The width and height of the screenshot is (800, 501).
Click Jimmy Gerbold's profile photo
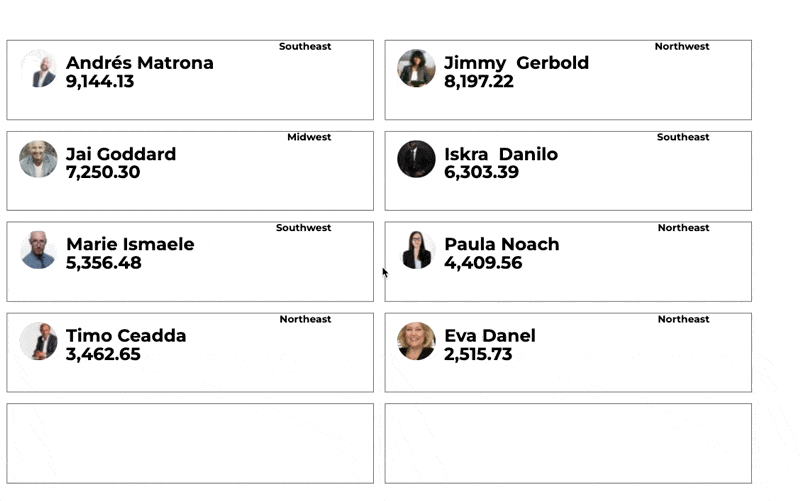pyautogui.click(x=416, y=68)
